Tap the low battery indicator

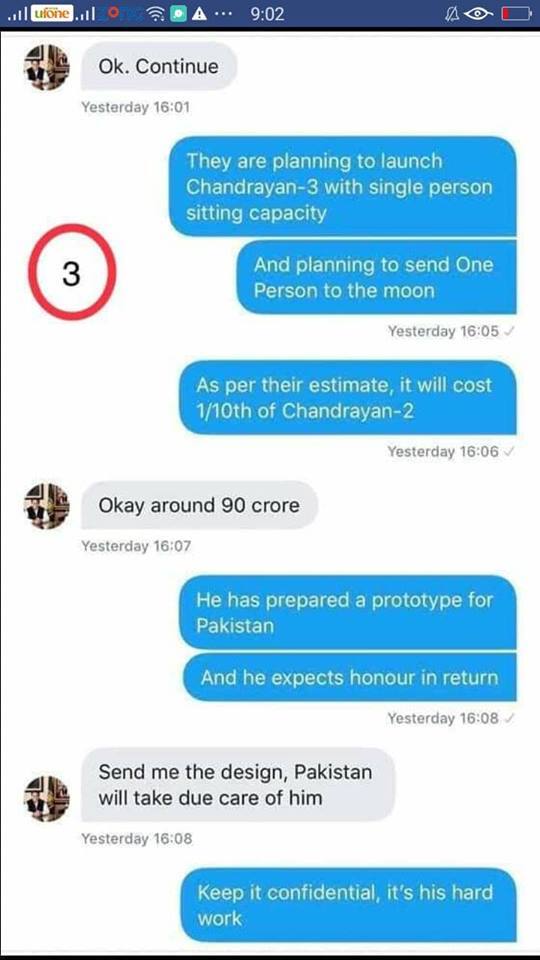tap(516, 13)
